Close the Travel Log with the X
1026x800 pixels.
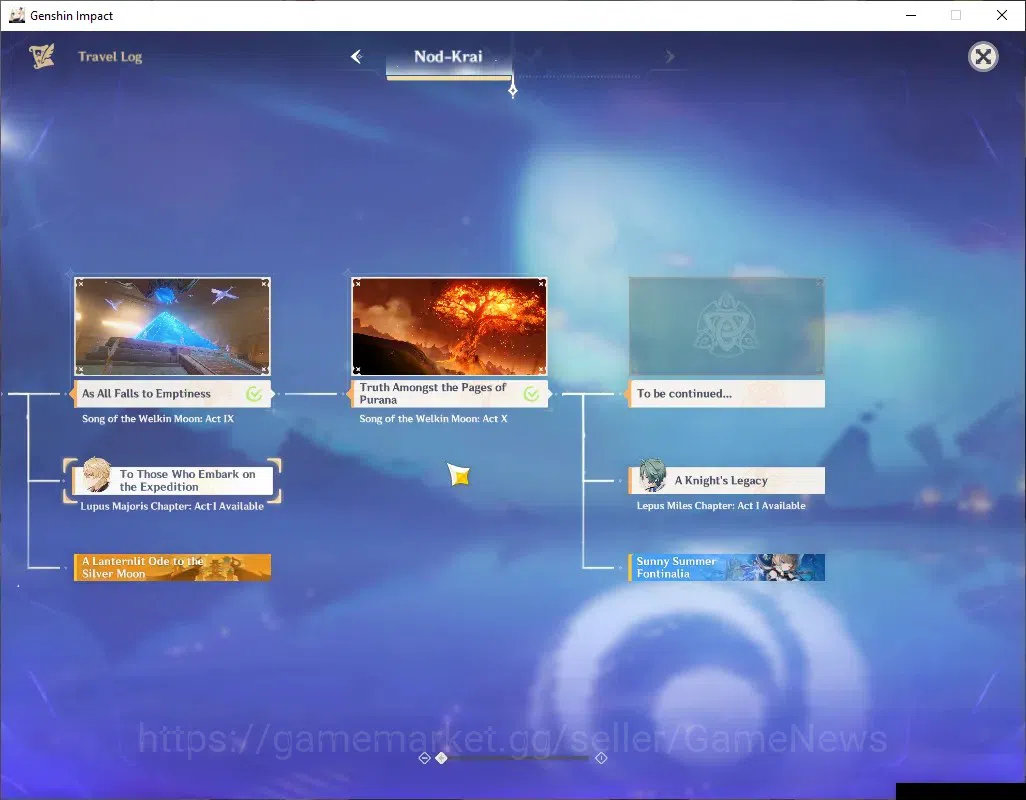983,57
